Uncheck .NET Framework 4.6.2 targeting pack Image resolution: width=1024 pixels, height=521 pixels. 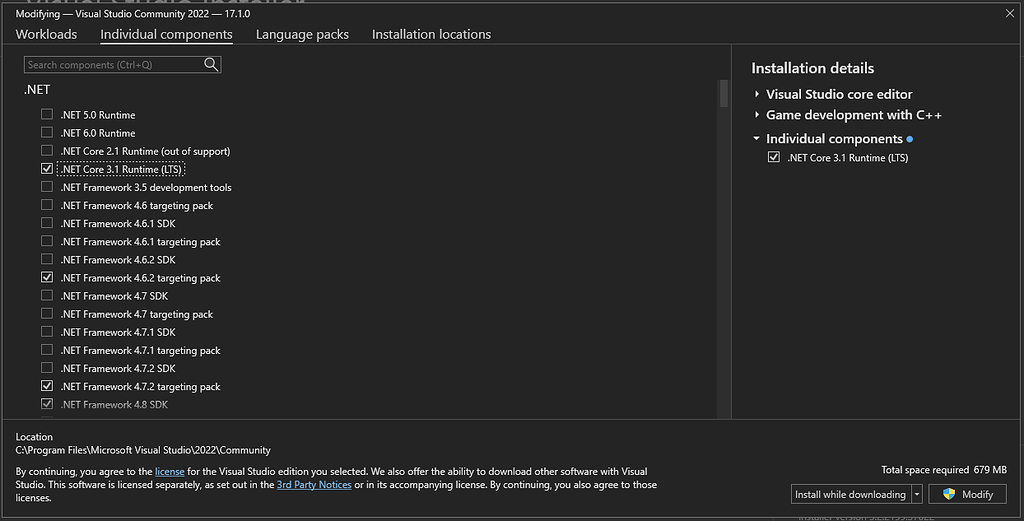[47, 278]
